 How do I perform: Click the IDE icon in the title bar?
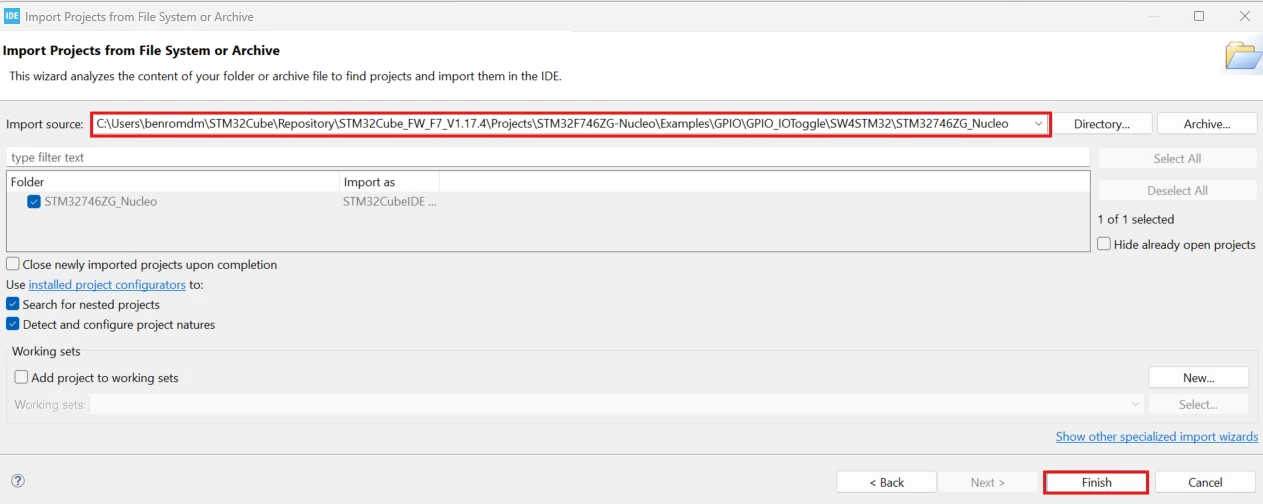13,16
